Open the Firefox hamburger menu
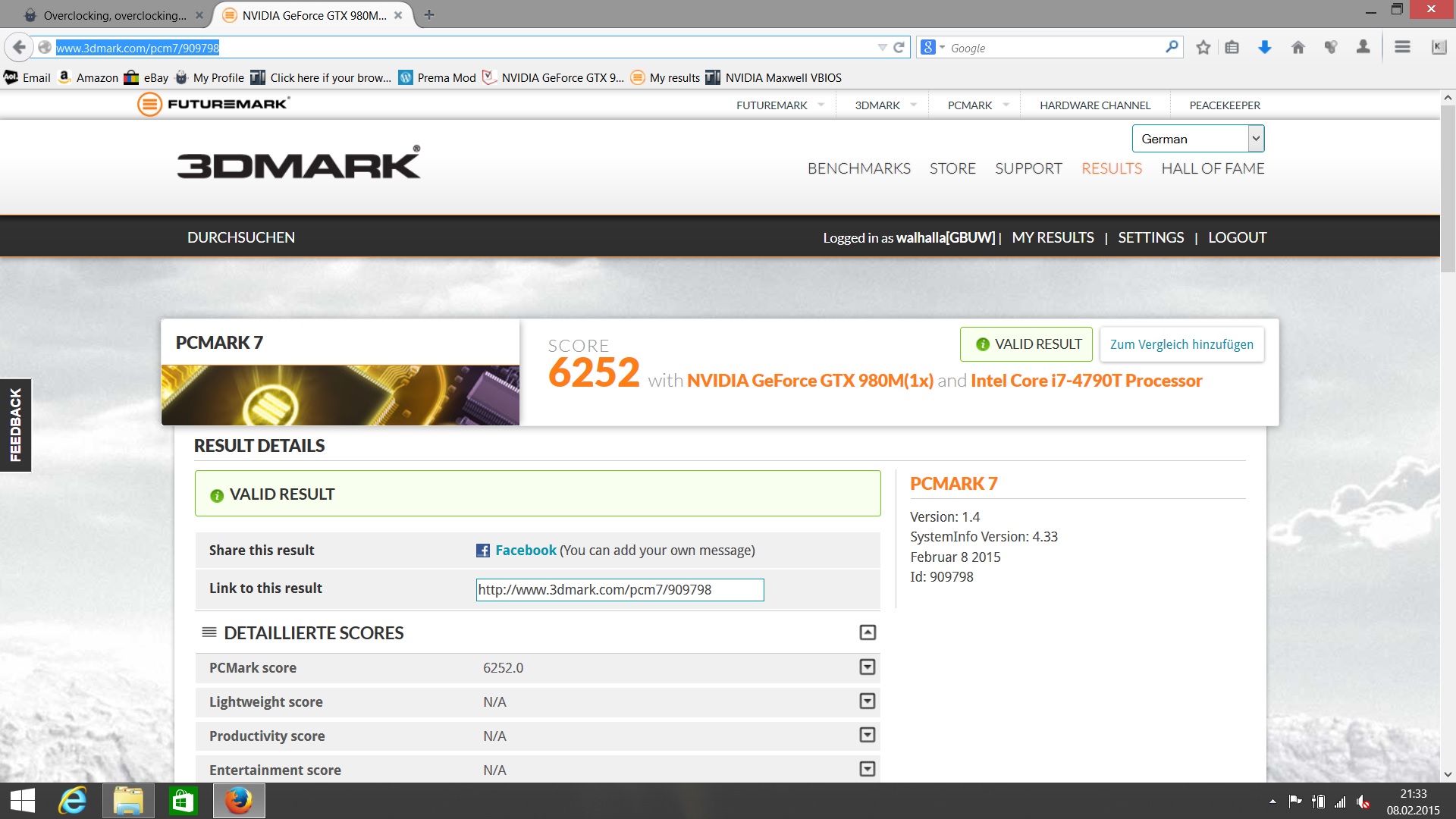1456x819 pixels. pos(1402,47)
